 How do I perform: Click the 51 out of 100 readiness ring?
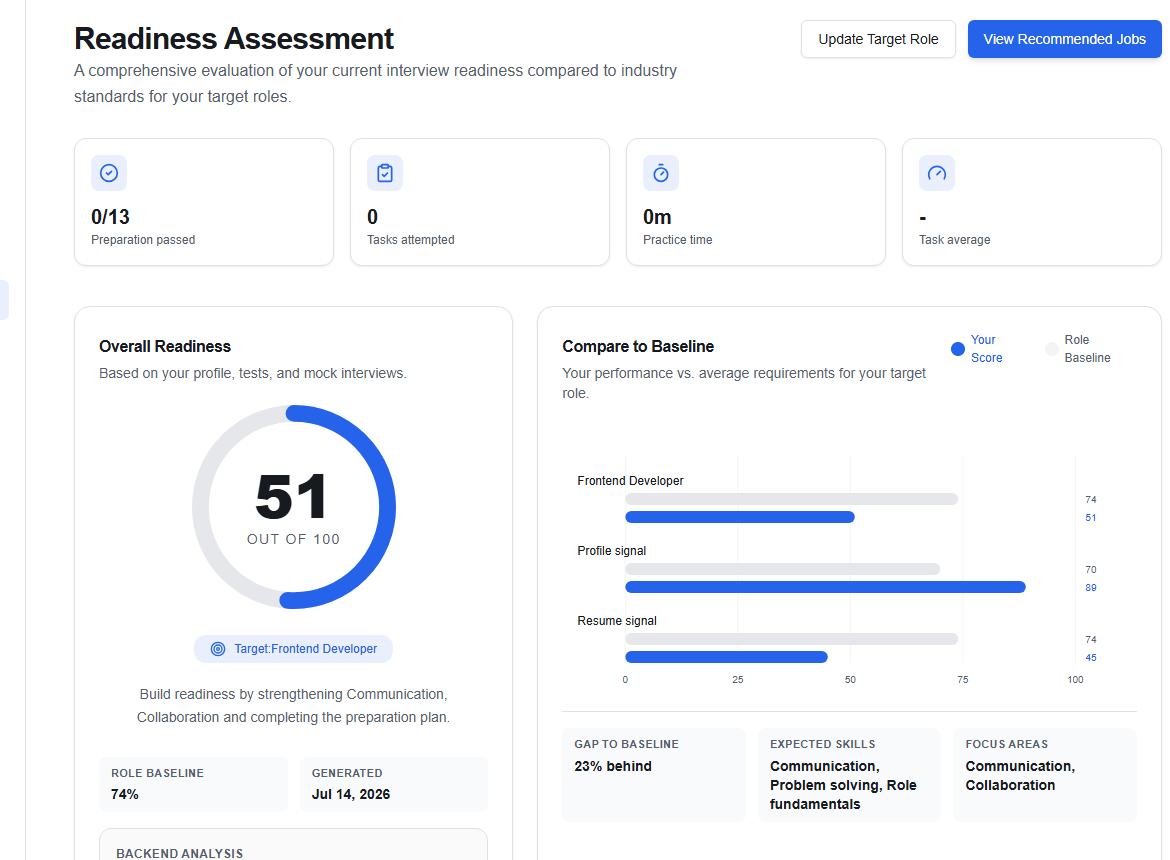(293, 507)
